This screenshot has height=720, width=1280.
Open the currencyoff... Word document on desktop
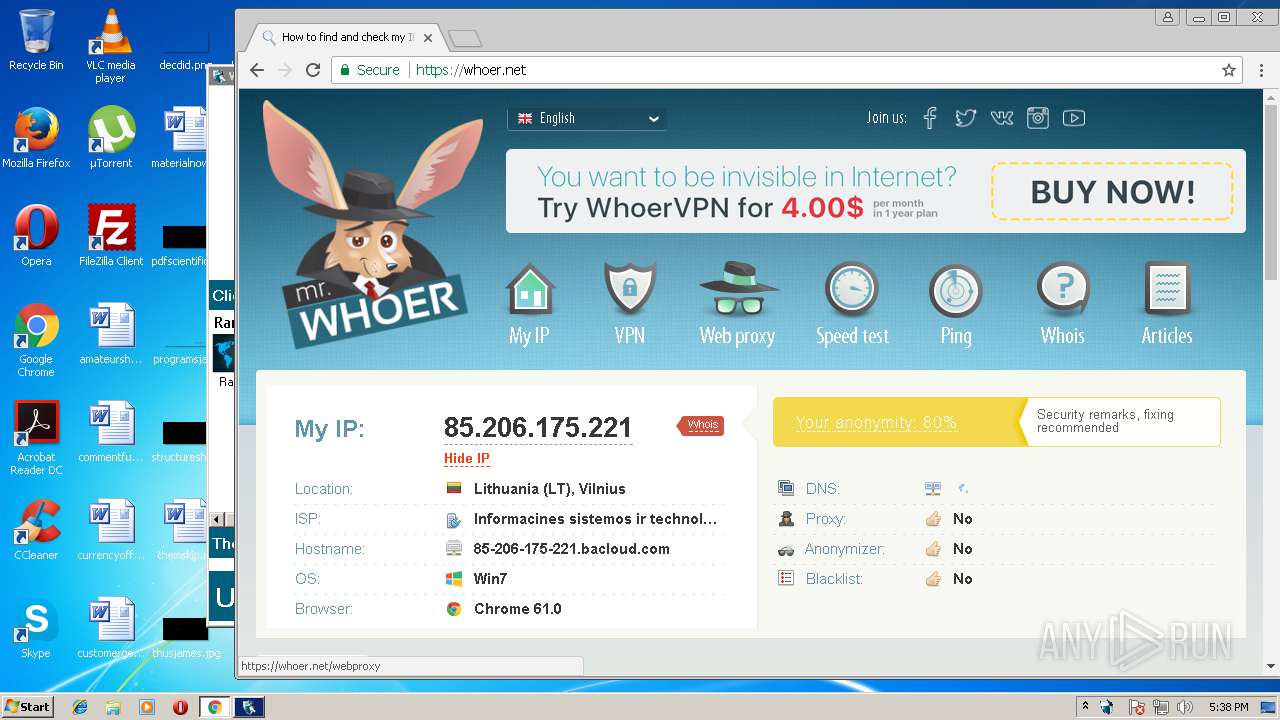coord(111,530)
